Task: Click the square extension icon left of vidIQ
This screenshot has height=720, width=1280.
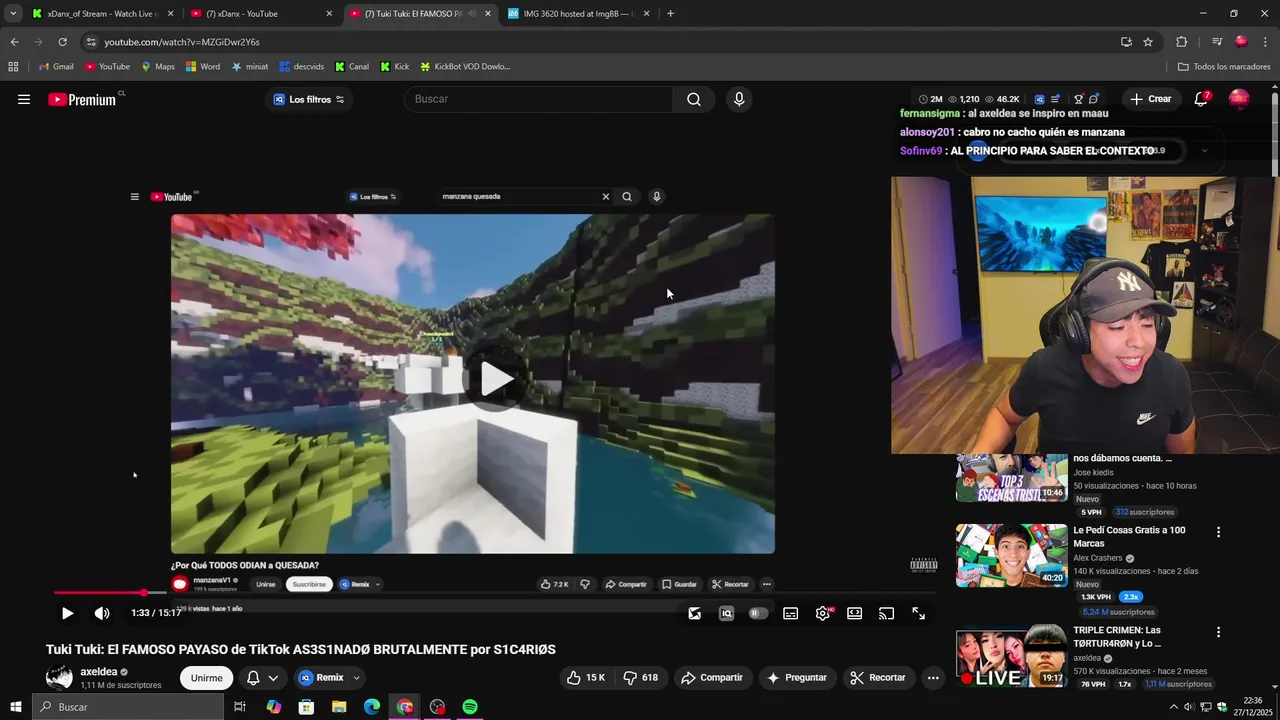Action: 694,613
